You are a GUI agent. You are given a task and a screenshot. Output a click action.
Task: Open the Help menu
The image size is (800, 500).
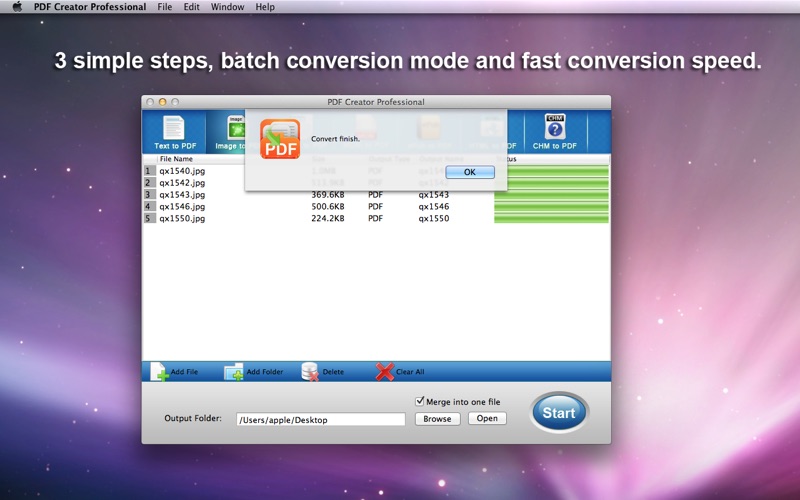click(265, 7)
